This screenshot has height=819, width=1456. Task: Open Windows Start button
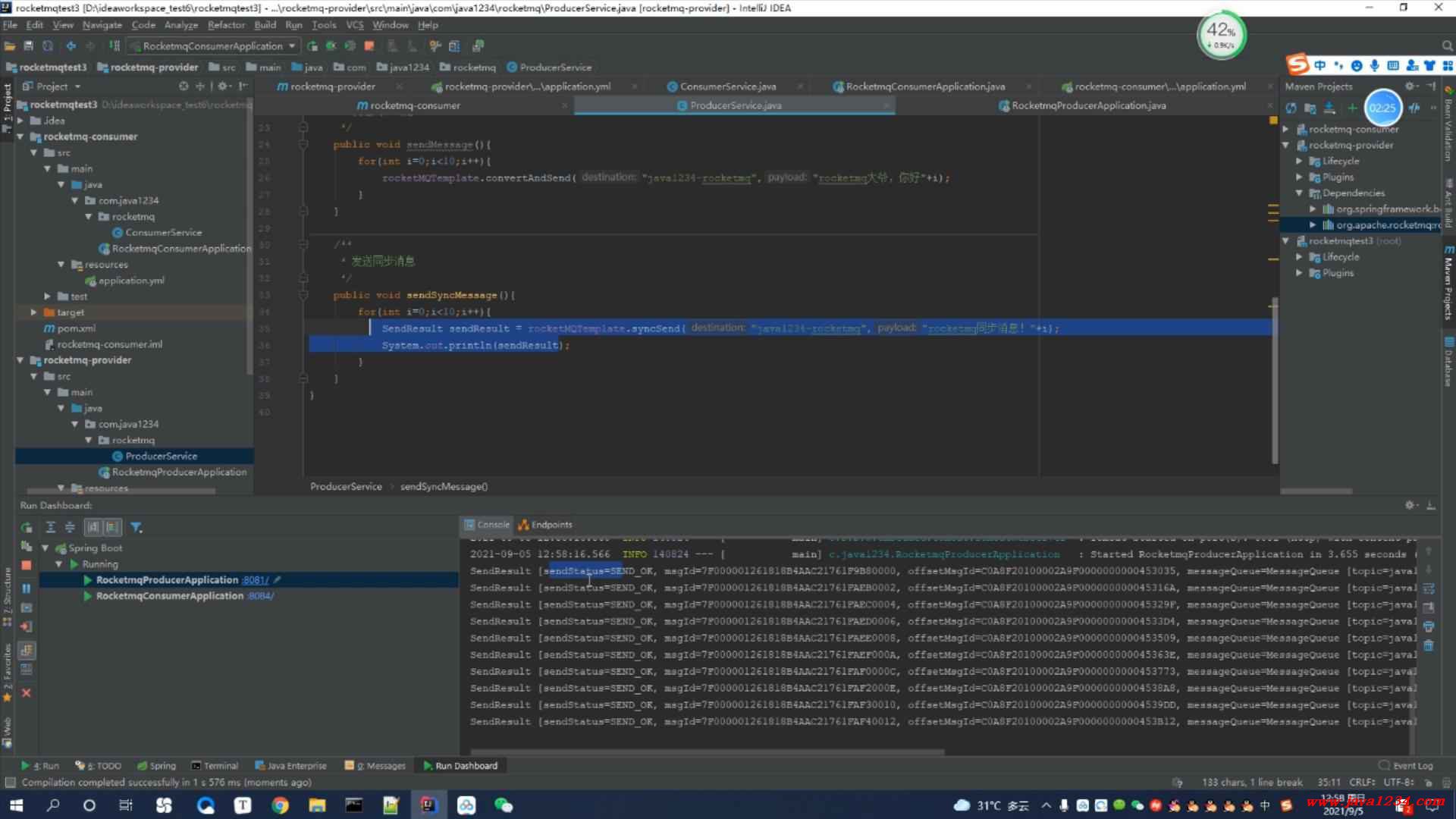click(16, 805)
